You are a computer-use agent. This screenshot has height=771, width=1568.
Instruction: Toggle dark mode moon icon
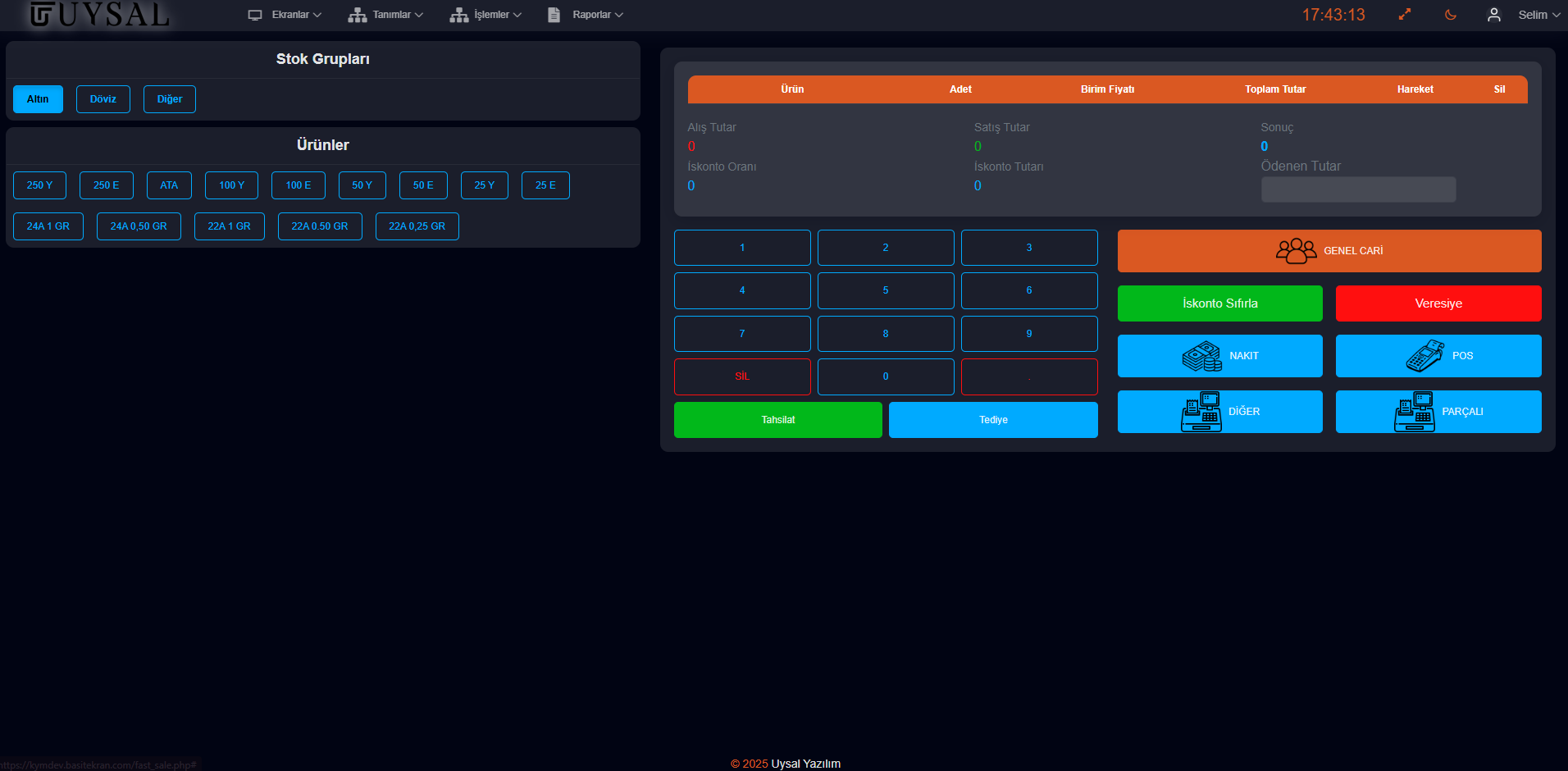[1451, 15]
